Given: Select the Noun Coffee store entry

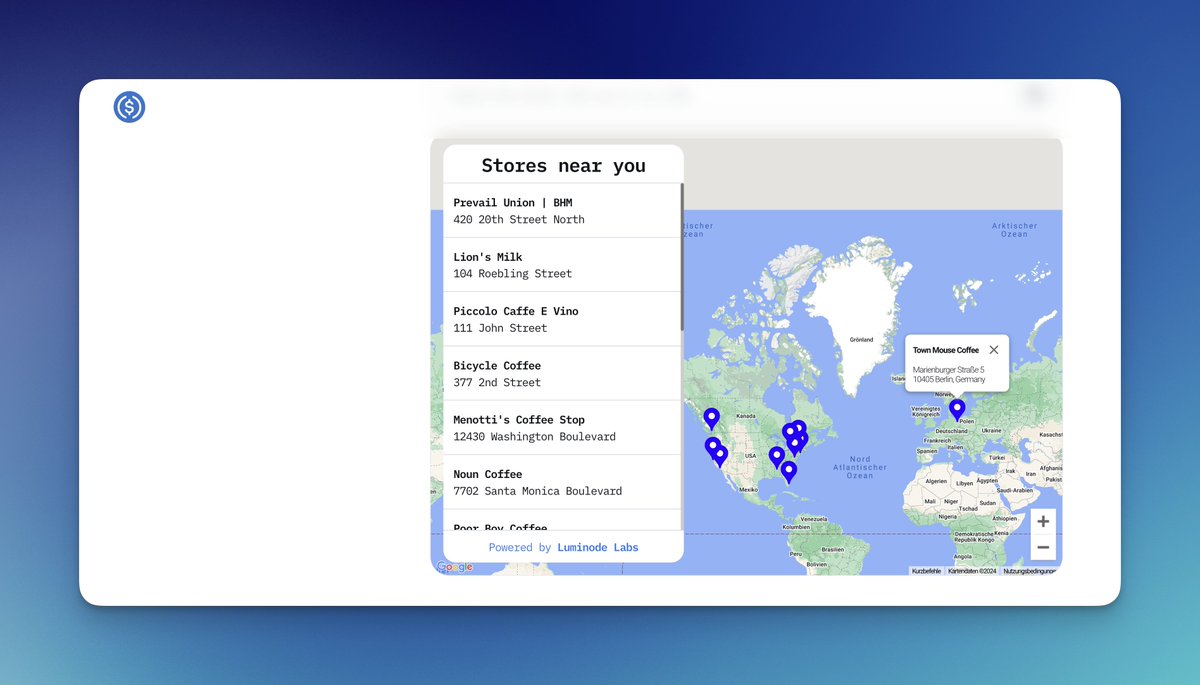Looking at the screenshot, I should 562,482.
